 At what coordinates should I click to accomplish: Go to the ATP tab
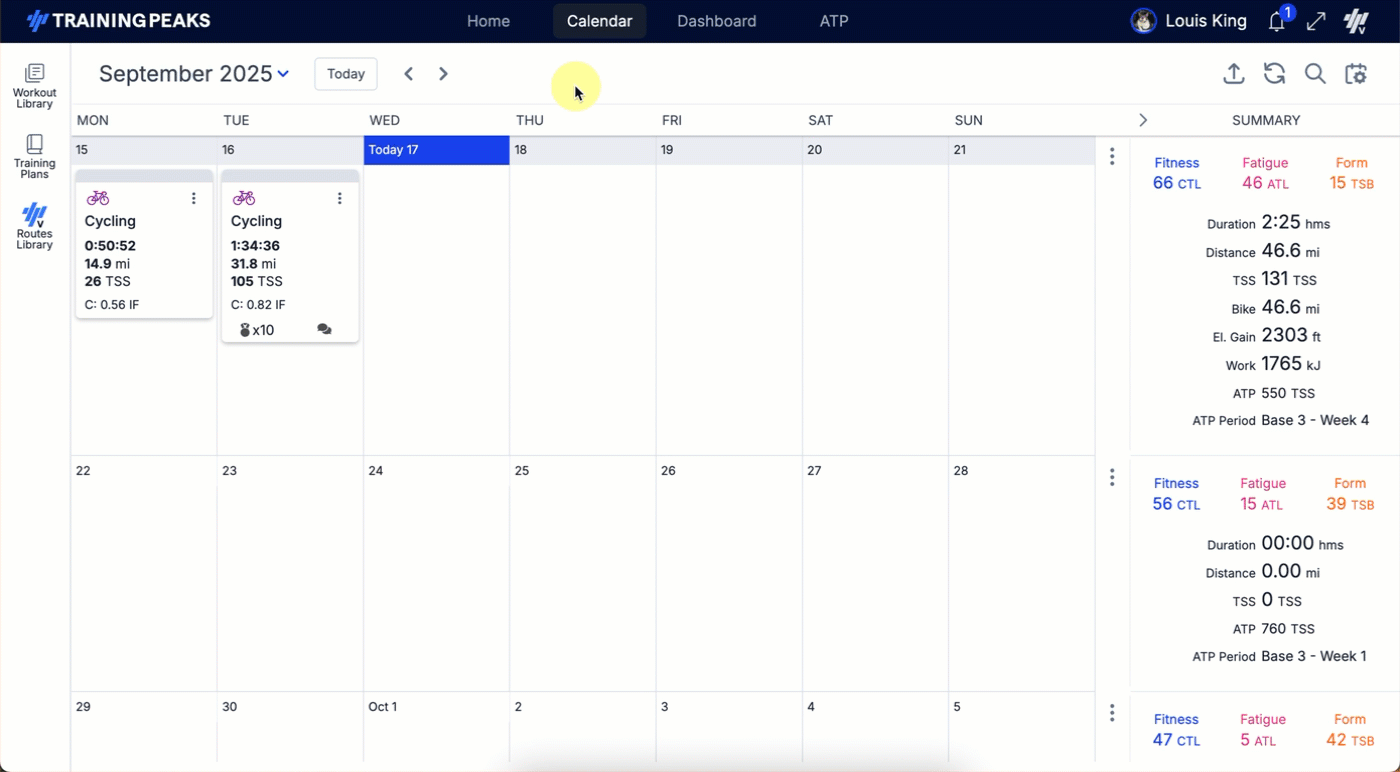[x=833, y=21]
